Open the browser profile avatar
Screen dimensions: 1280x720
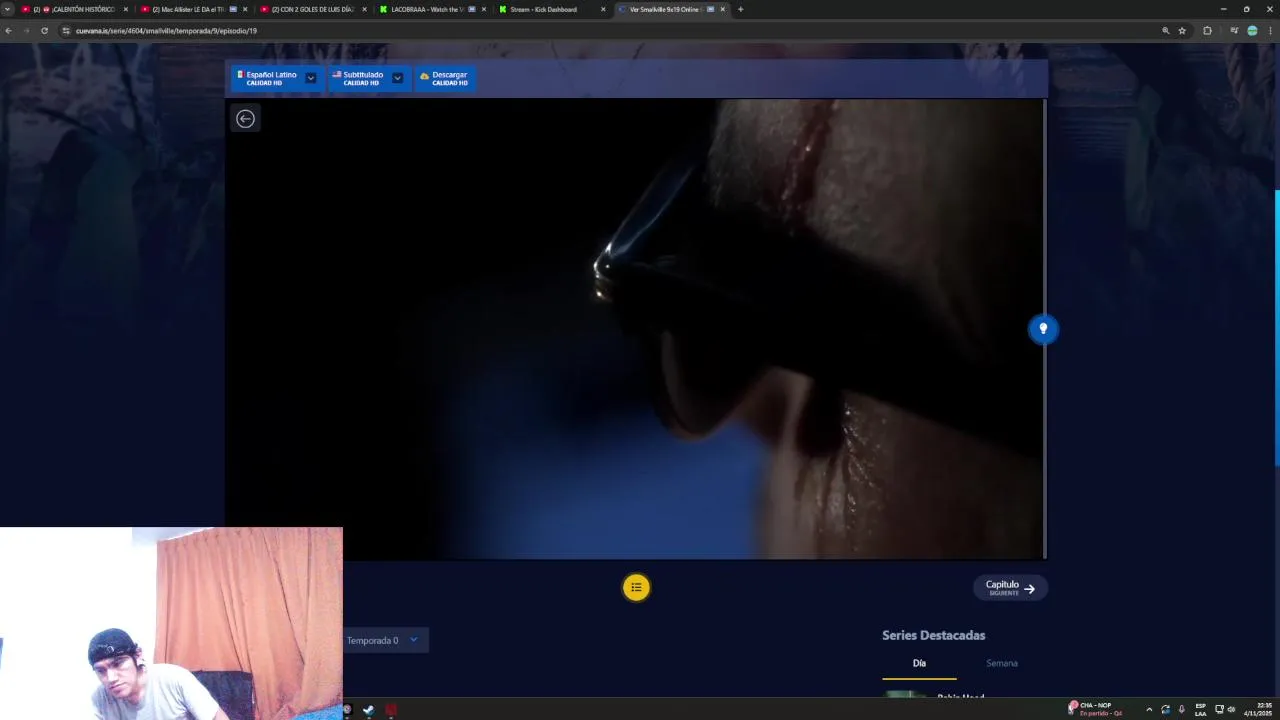(x=1252, y=31)
